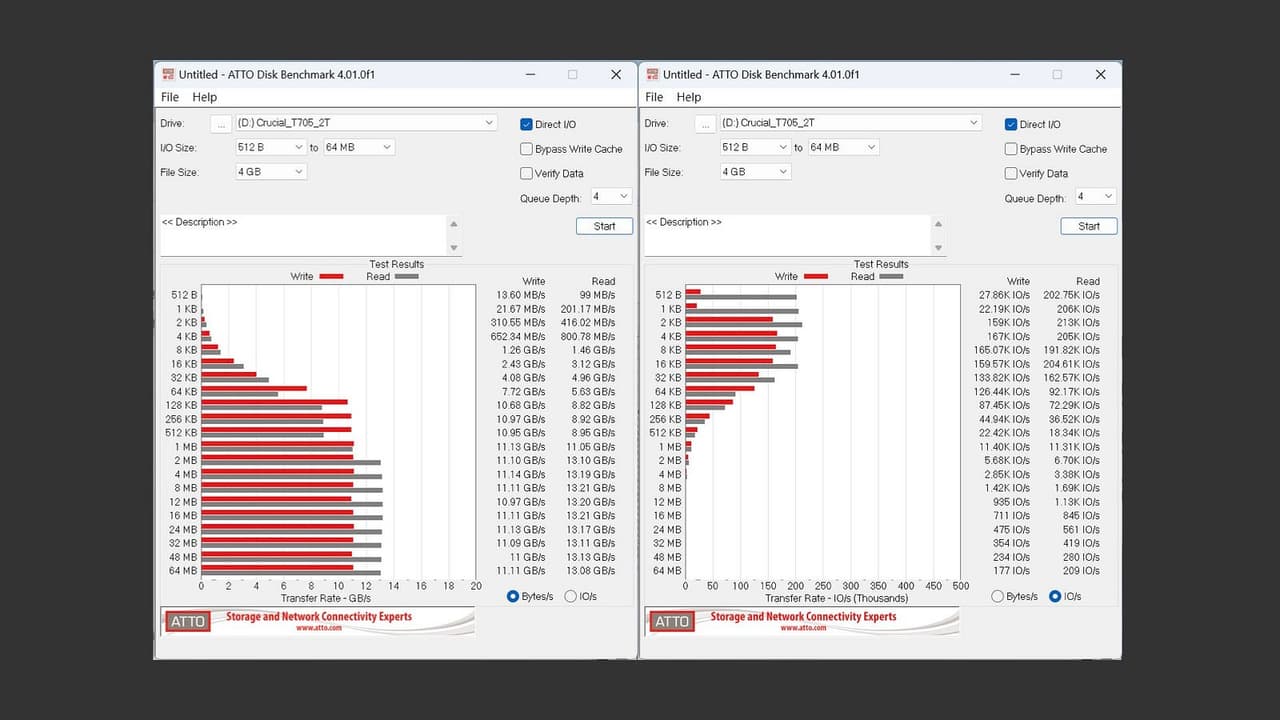Viewport: 1280px width, 720px height.
Task: Enable Verify Data in the right window
Action: [1011, 173]
